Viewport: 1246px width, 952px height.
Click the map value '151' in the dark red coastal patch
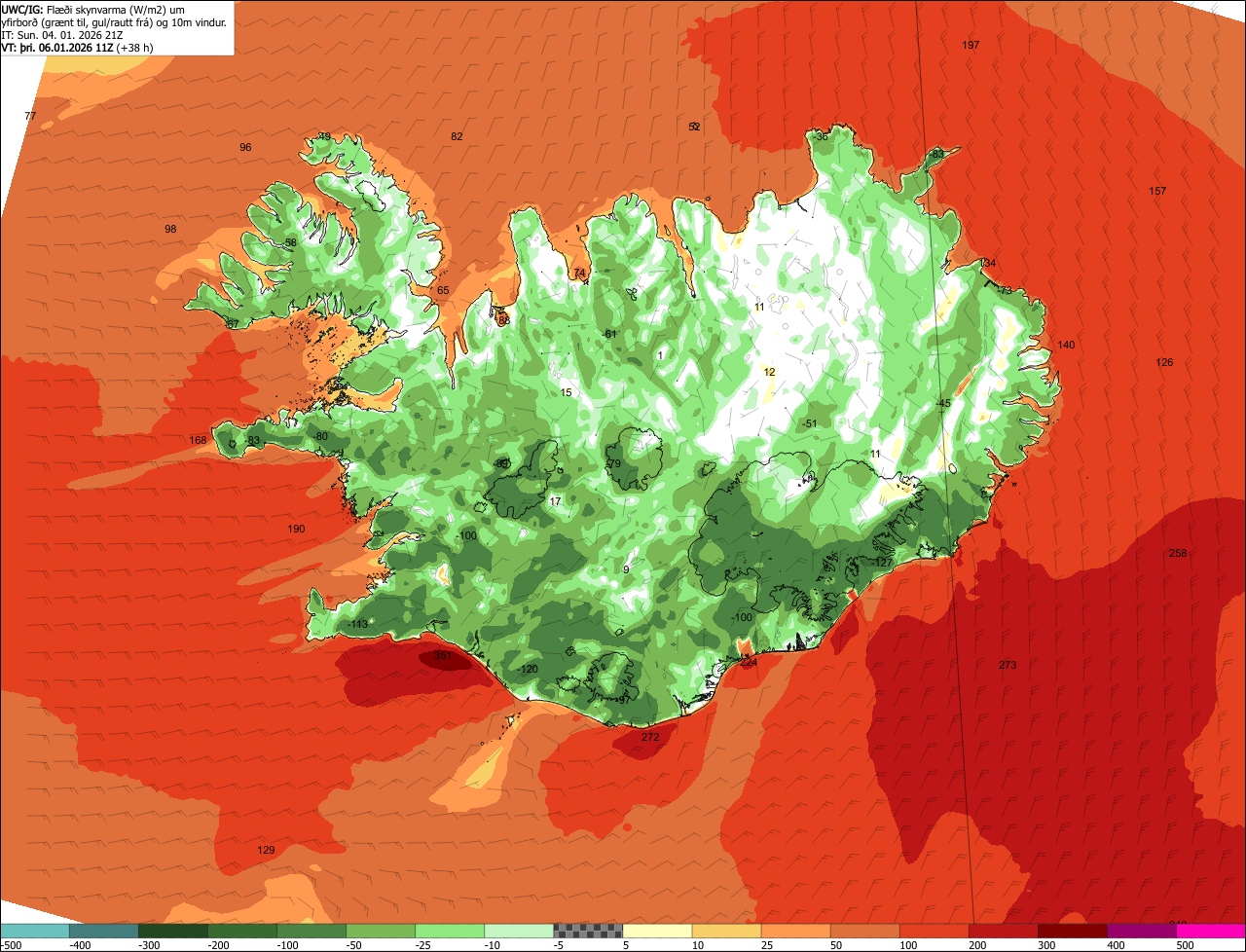[442, 656]
